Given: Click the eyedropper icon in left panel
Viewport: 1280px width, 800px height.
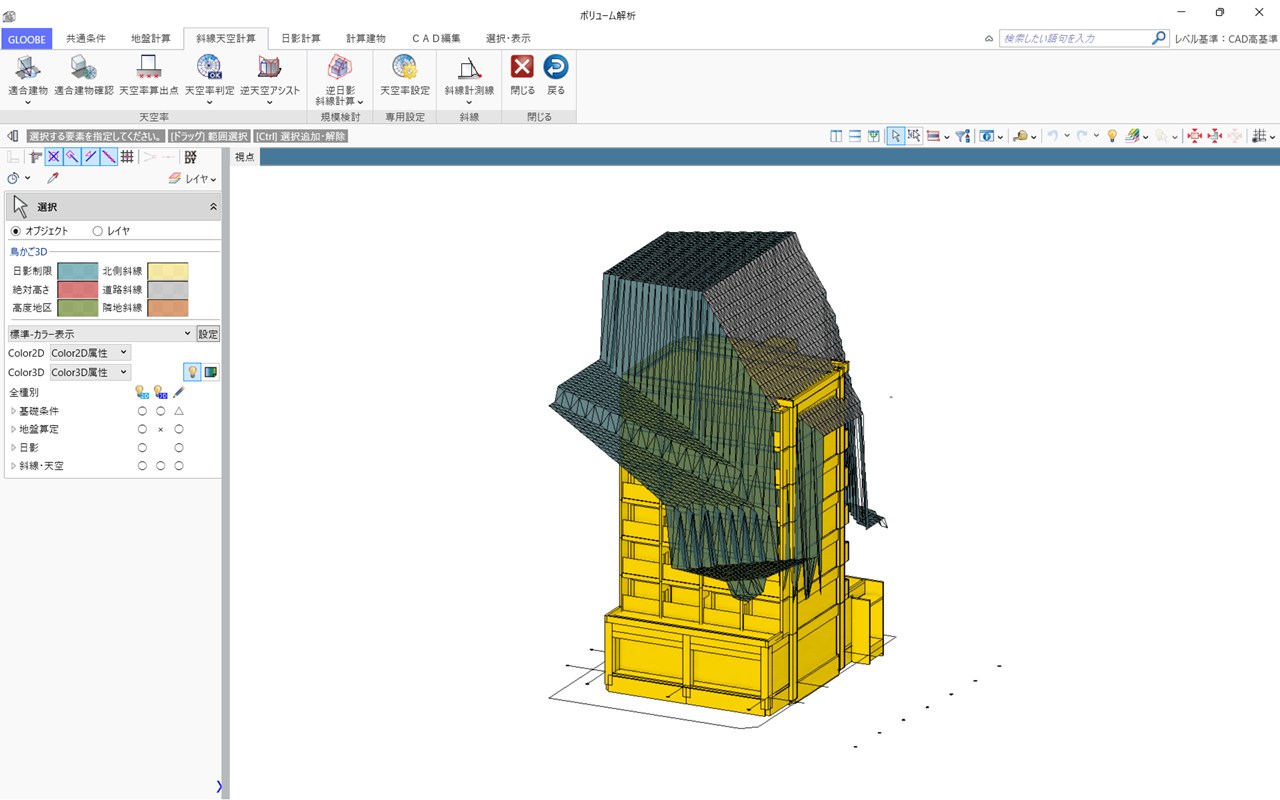Looking at the screenshot, I should coord(53,178).
